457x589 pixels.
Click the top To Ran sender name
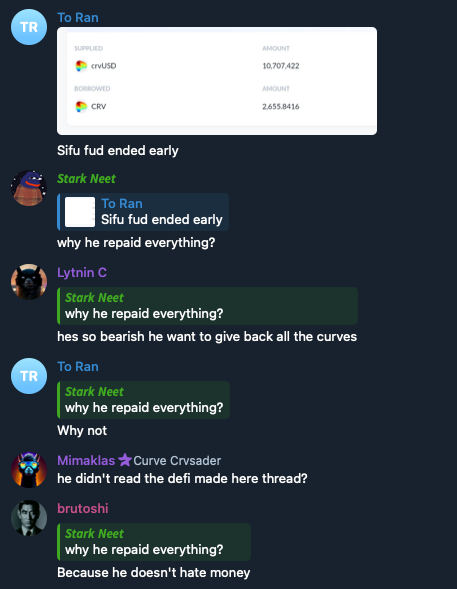(x=78, y=18)
